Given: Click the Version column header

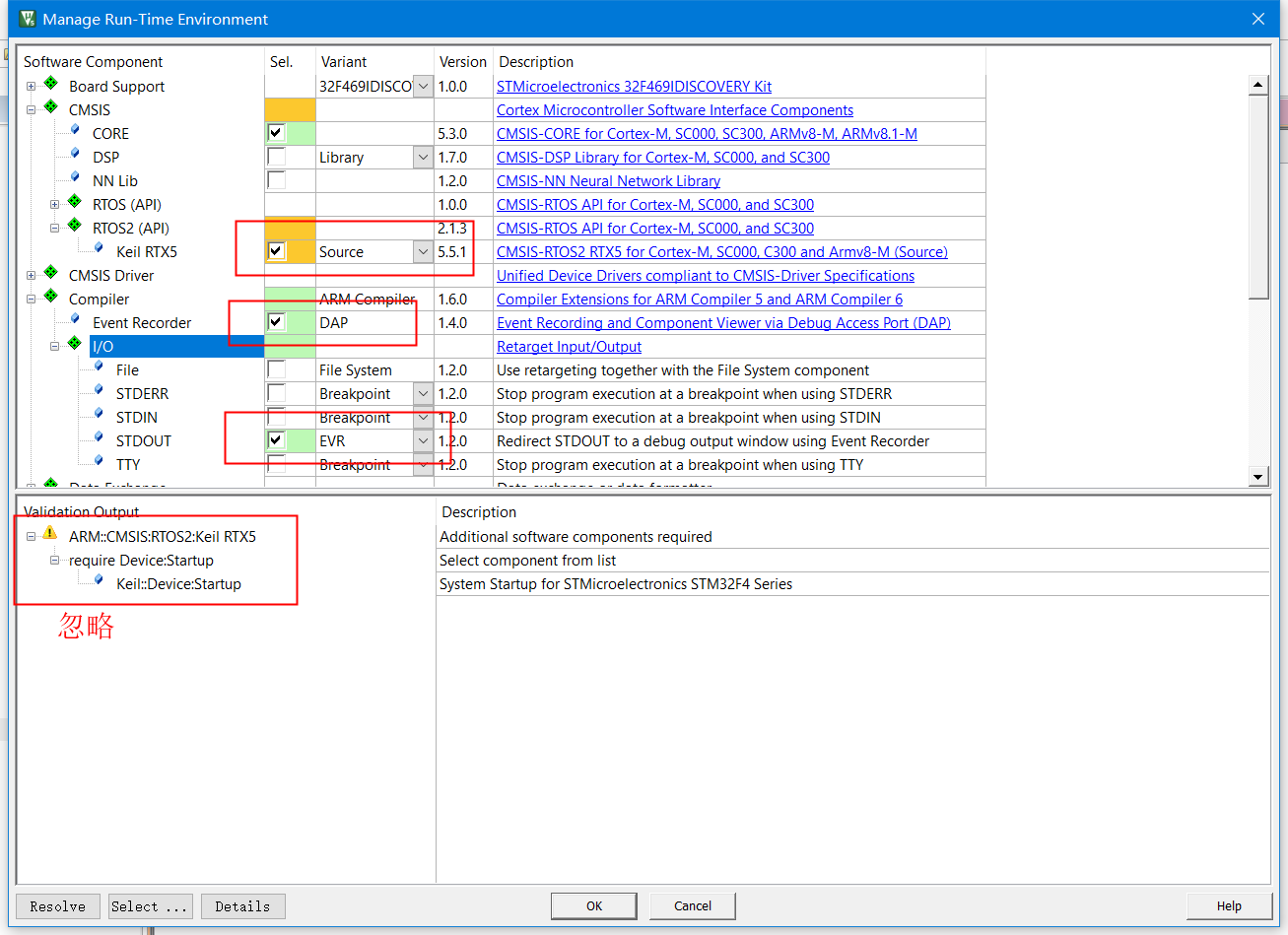Looking at the screenshot, I should (463, 61).
